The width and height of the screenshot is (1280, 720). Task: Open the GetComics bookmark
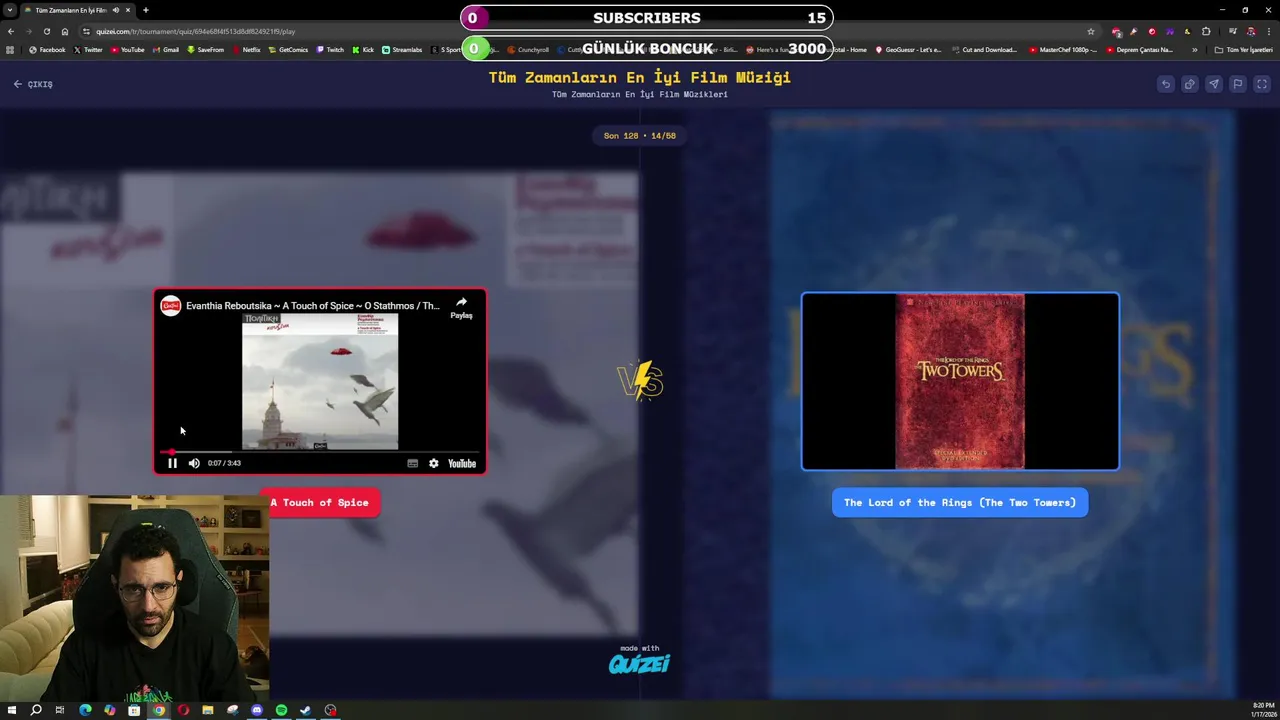coord(288,49)
